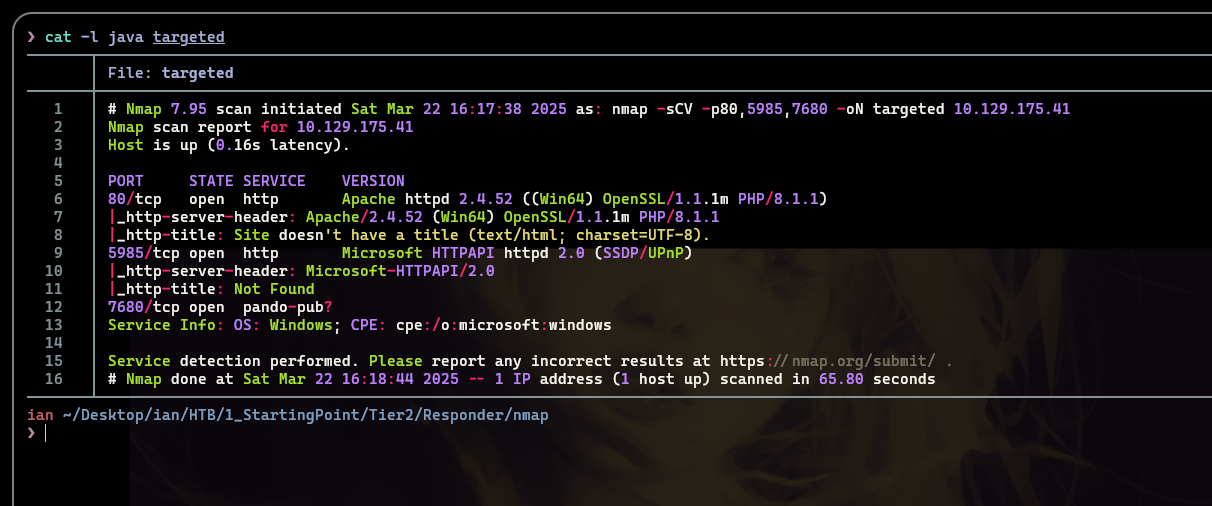
Task: Click line number 16 in gutter
Action: (54, 379)
